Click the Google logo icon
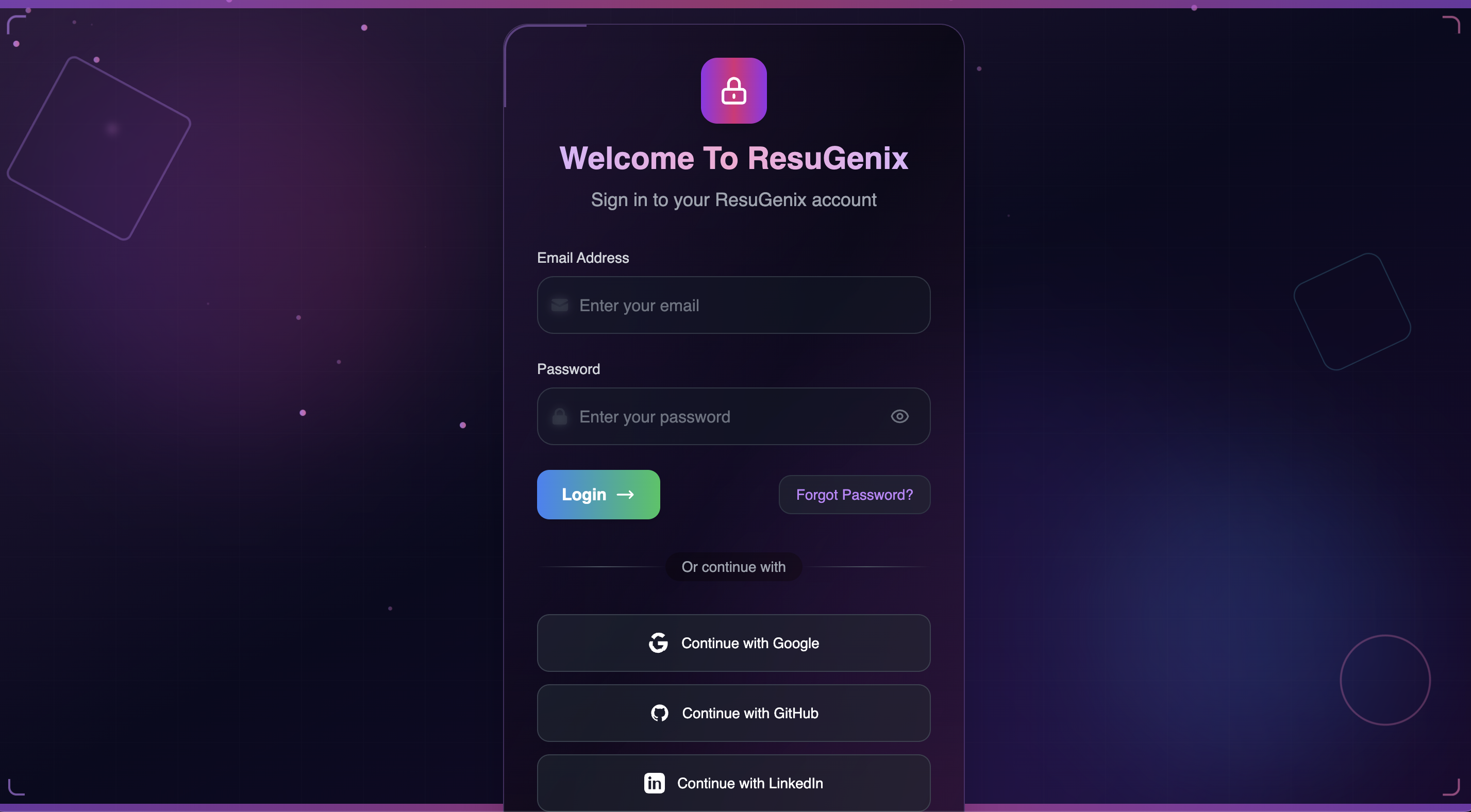1471x812 pixels. pos(658,642)
